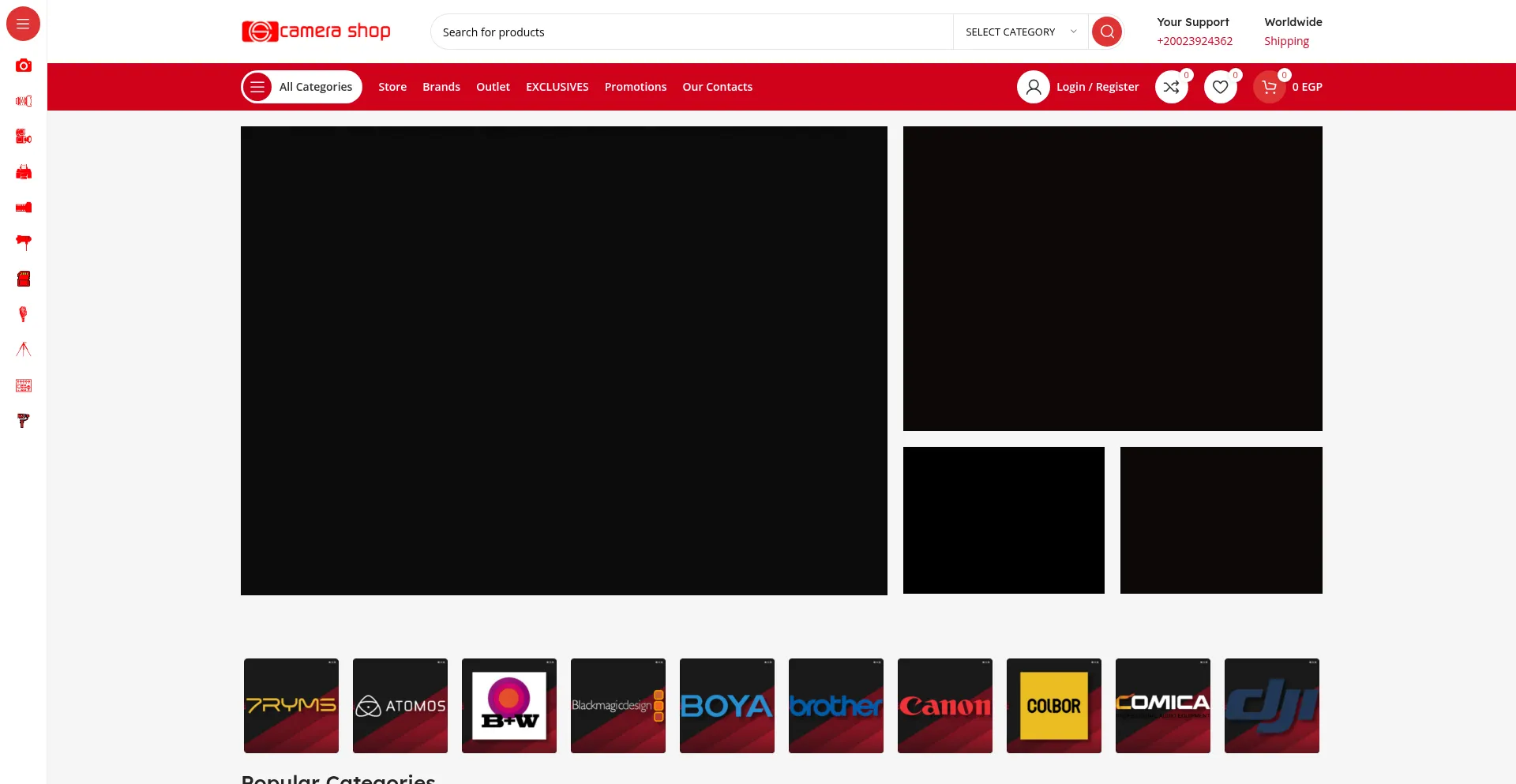Open the red hamburger sidebar menu
The height and width of the screenshot is (784, 1516).
click(x=23, y=24)
